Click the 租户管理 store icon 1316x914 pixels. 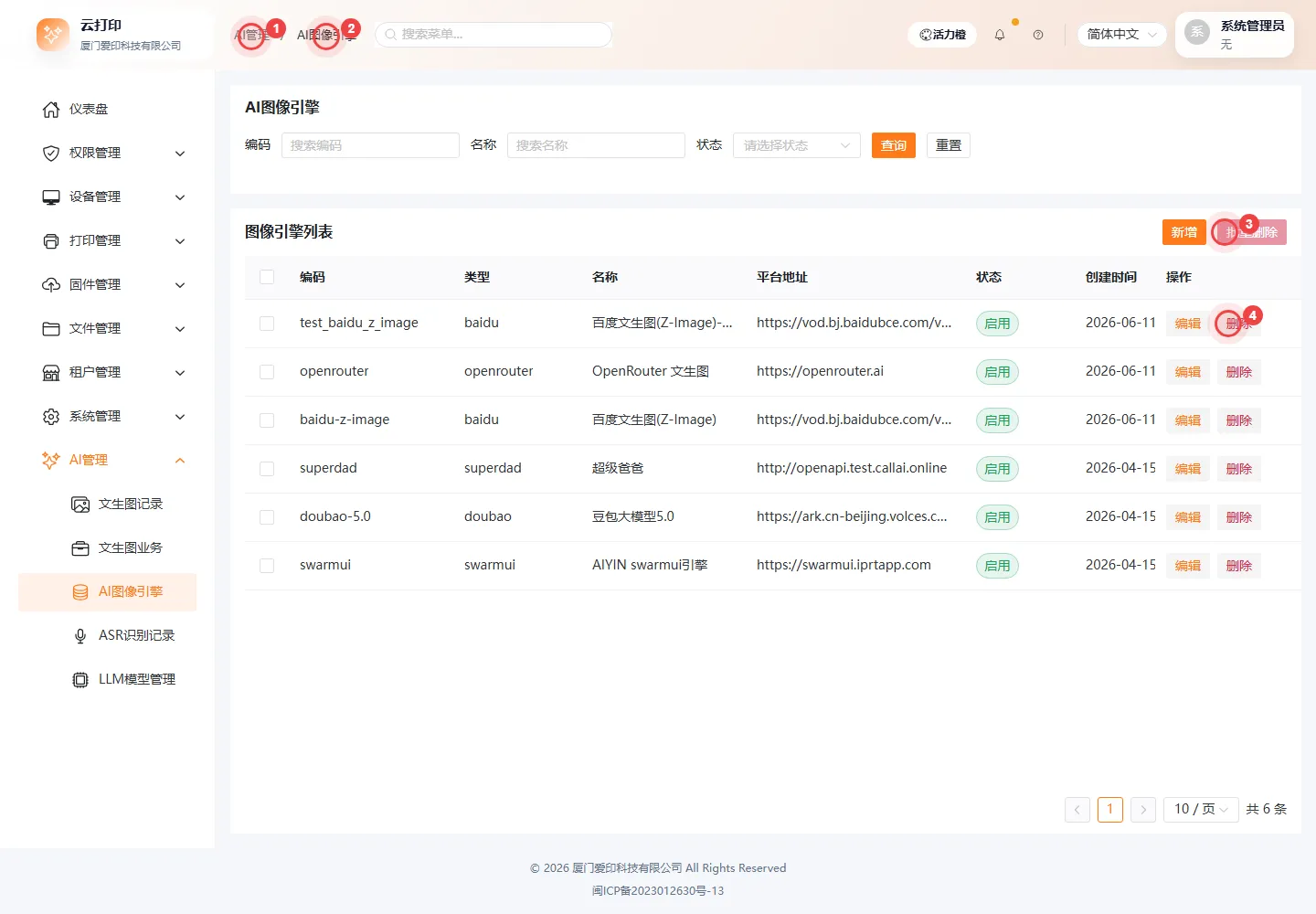pos(51,373)
